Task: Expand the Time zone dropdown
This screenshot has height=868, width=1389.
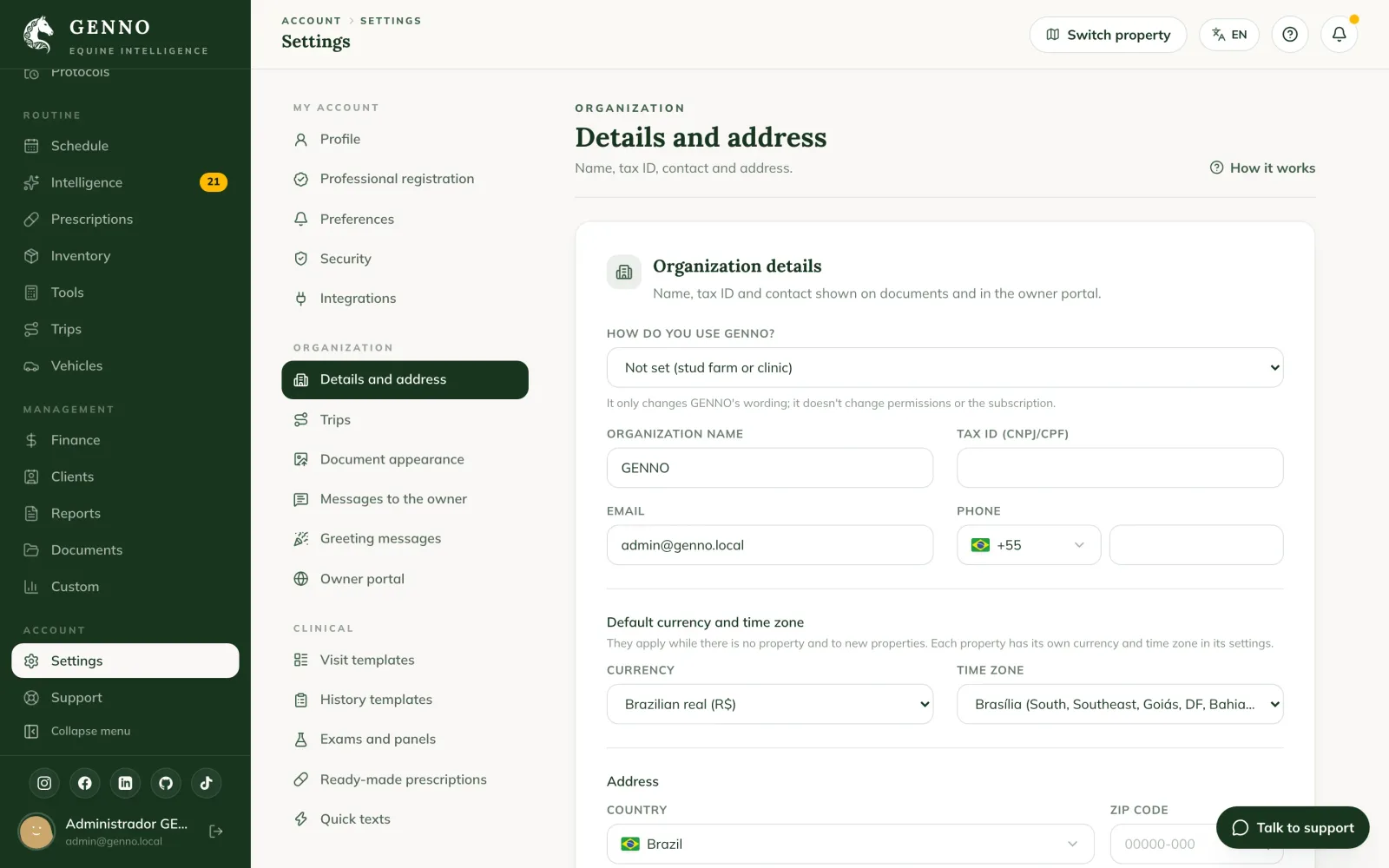Action: 1120,704
